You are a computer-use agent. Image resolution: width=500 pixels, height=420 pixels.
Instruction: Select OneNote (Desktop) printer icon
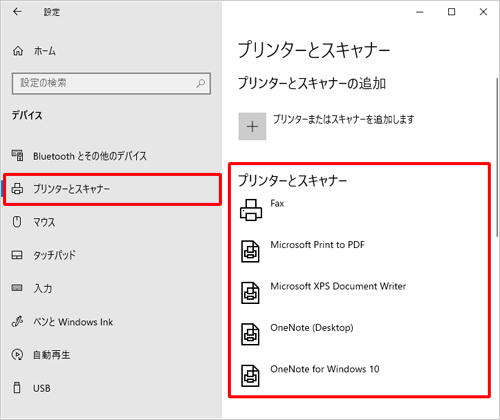tap(250, 334)
